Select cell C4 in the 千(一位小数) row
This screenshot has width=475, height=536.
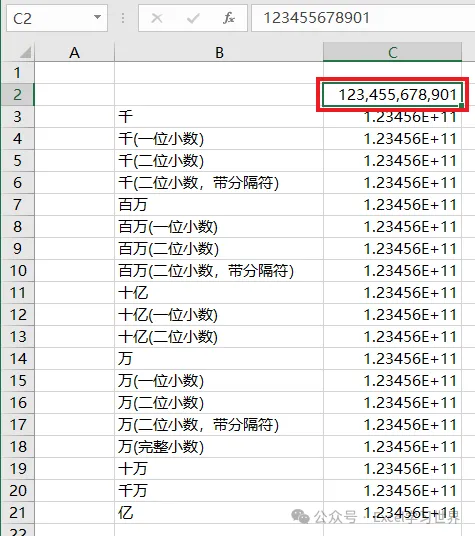point(392,139)
